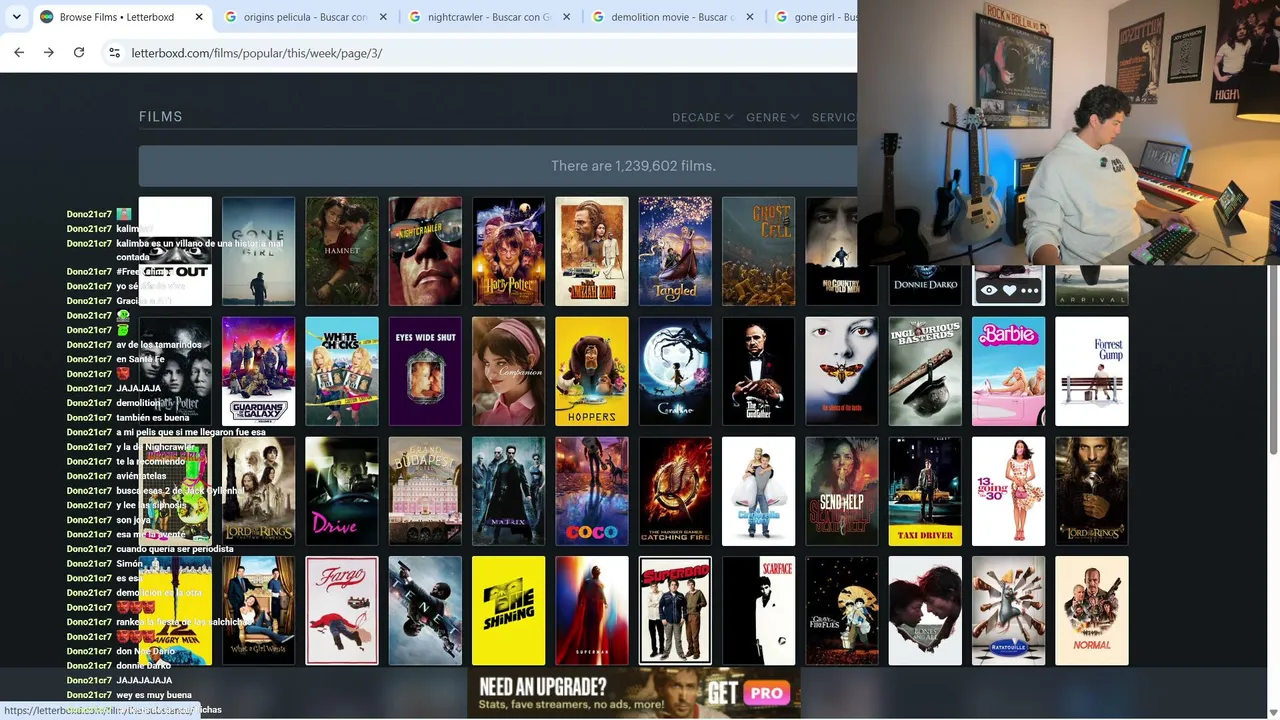Open the Drive film poster
1280x720 pixels.
[x=342, y=491]
